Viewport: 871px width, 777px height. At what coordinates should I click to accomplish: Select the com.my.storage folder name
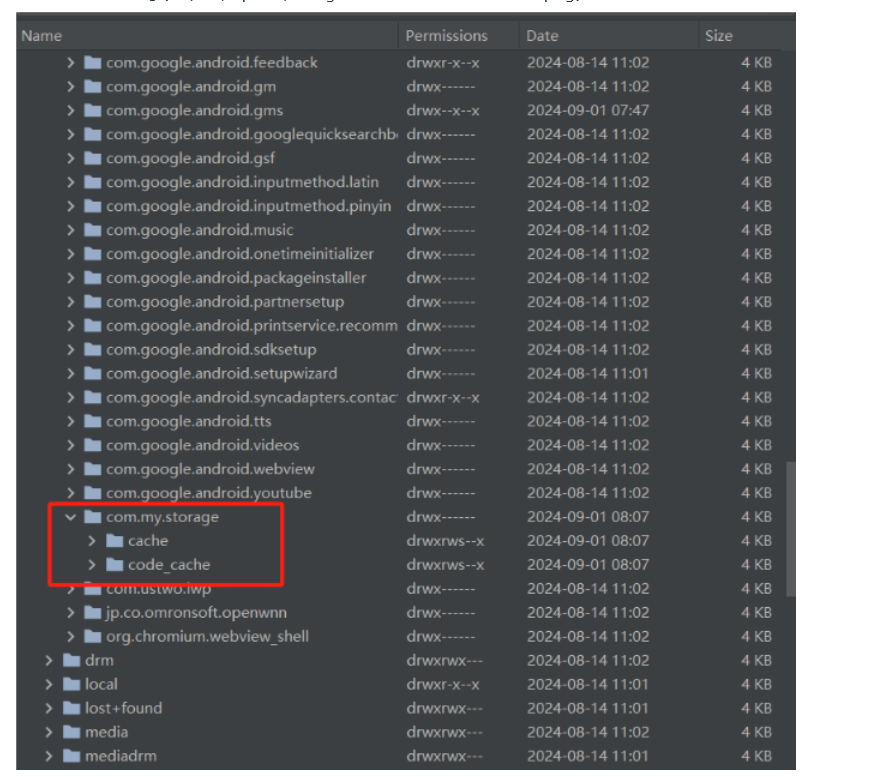[x=162, y=517]
